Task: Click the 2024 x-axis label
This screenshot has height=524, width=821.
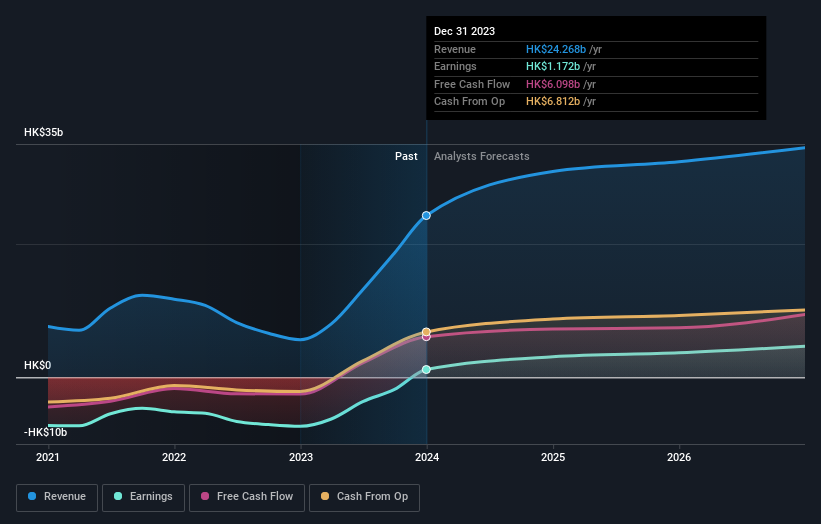Action: tap(427, 458)
